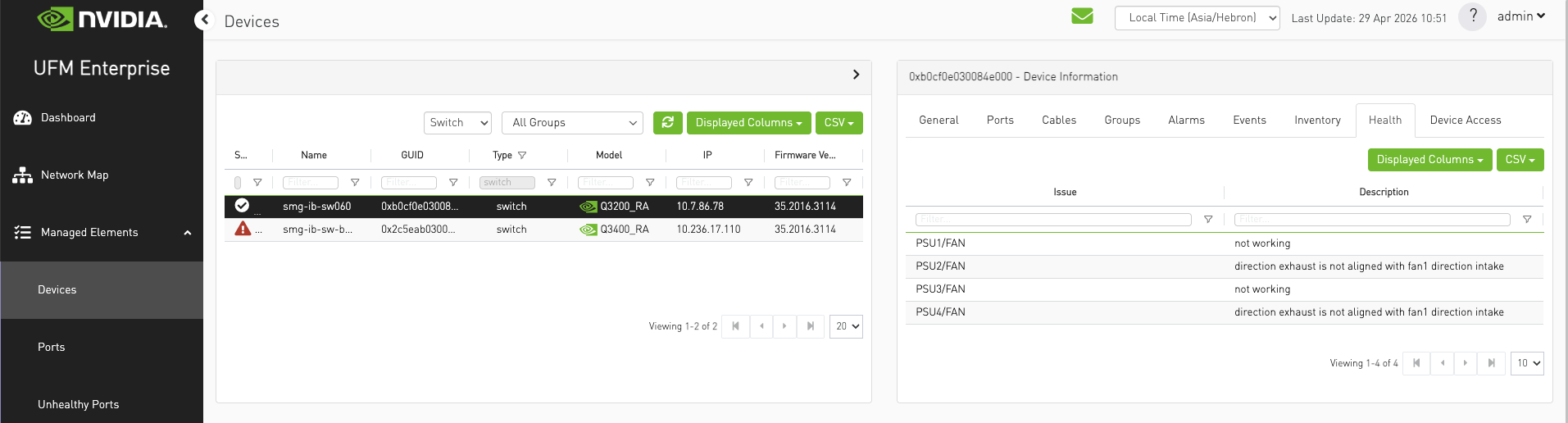Click the green check status icon of smg-ib-sw060
The width and height of the screenshot is (1568, 423).
pos(242,206)
